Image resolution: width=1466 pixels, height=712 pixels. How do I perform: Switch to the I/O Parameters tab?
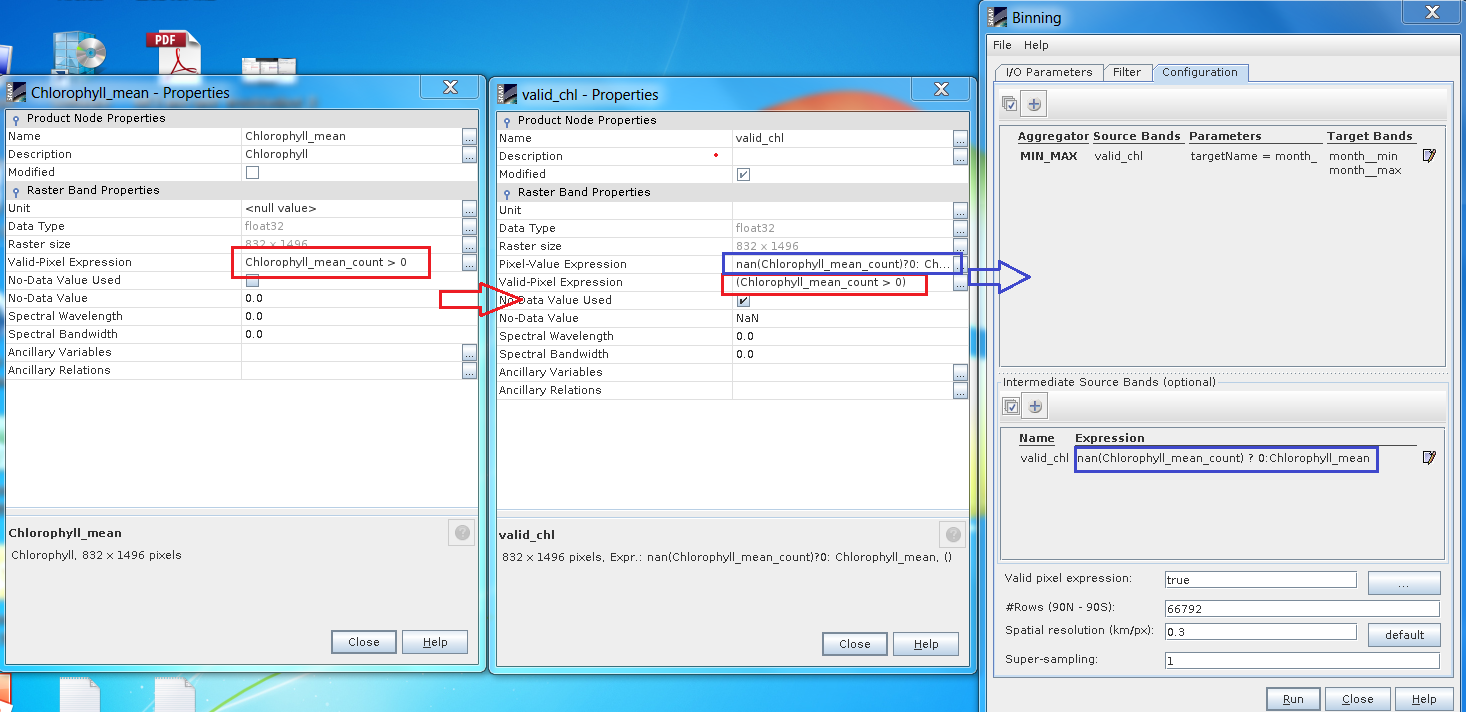coord(1048,72)
